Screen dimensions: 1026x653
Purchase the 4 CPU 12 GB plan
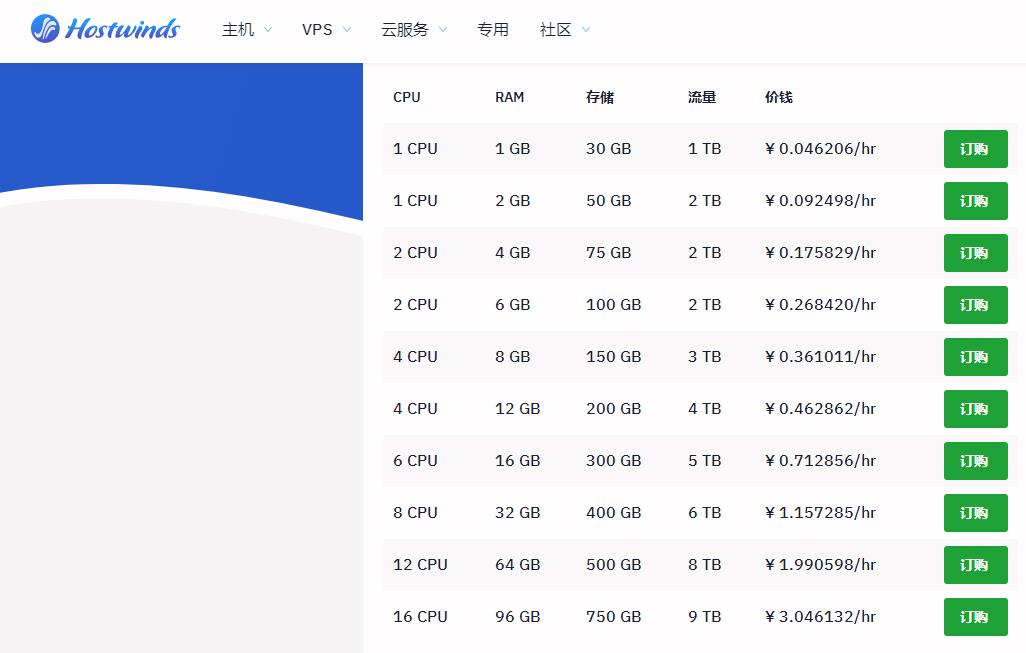coord(975,408)
